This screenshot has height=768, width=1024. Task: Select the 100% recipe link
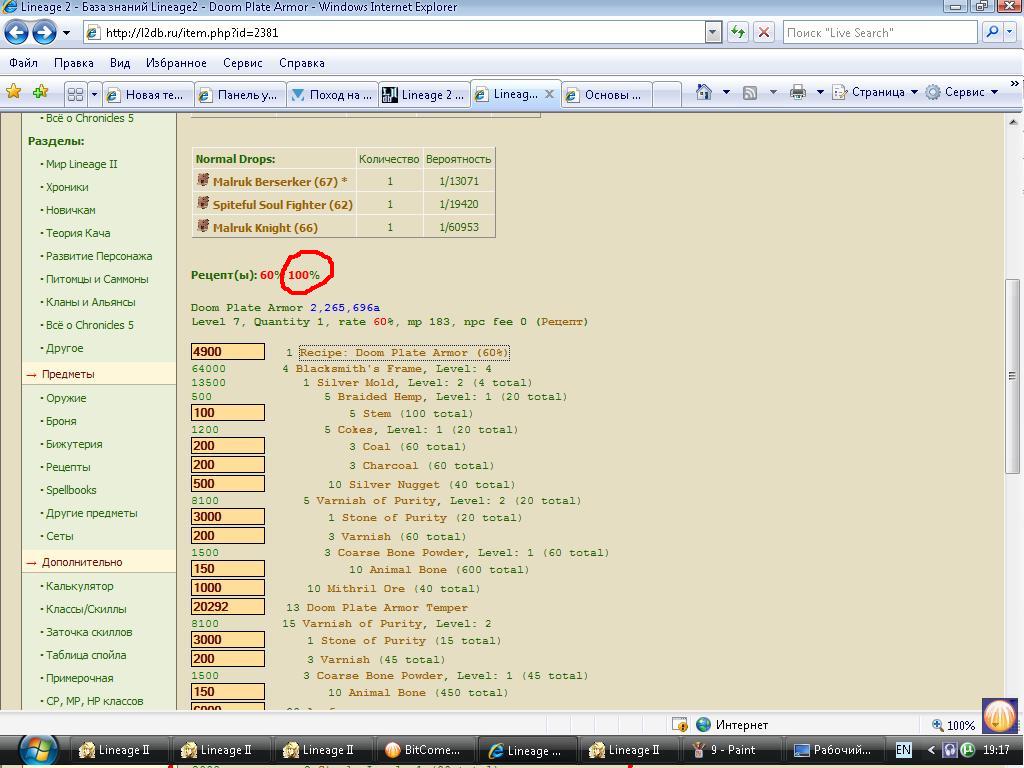pos(304,275)
